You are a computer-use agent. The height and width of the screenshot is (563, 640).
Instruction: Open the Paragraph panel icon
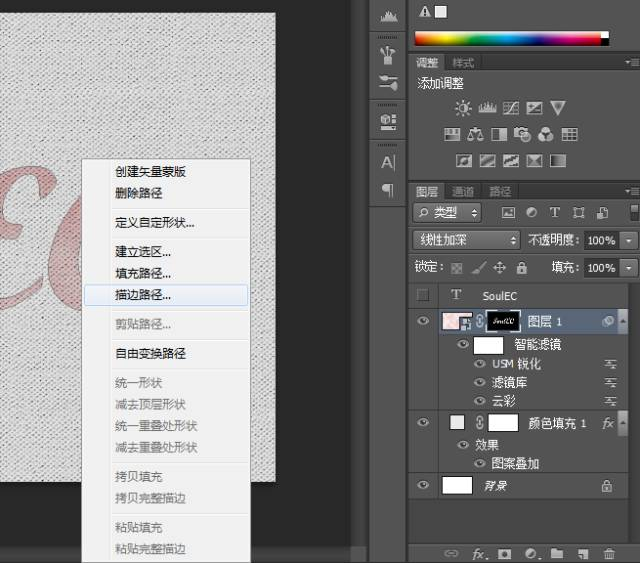388,190
